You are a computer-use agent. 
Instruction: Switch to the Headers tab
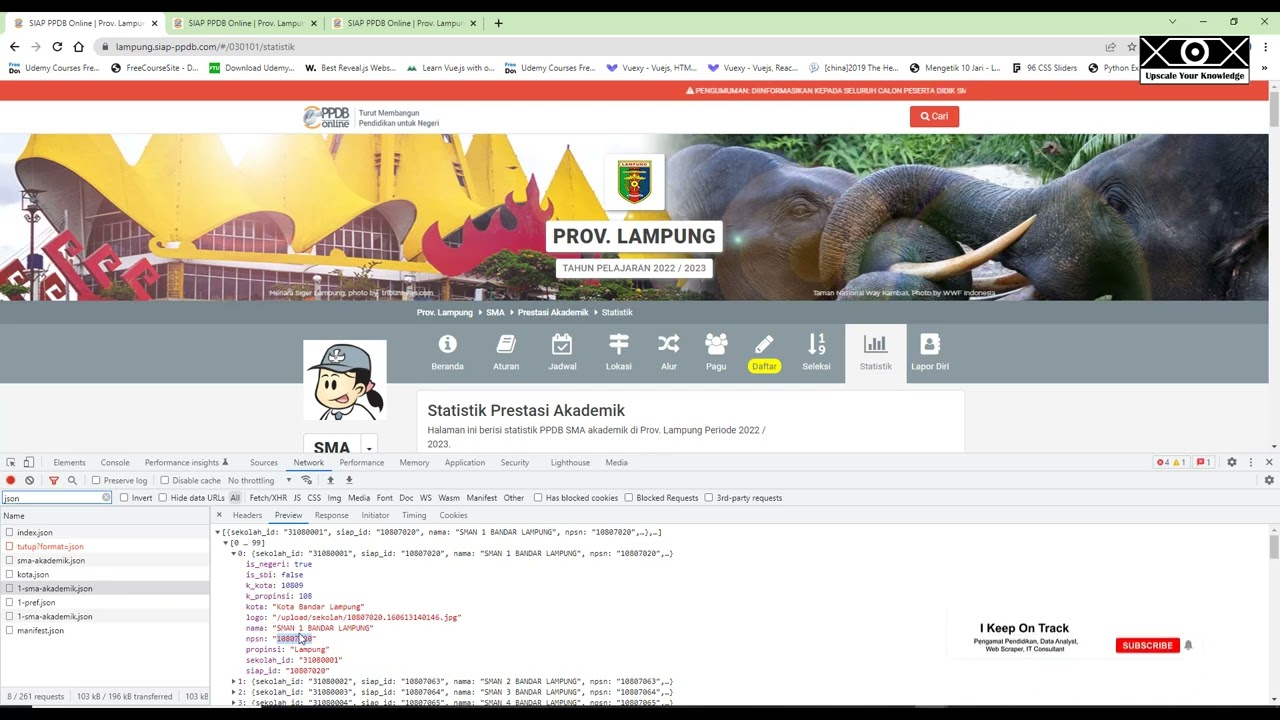click(x=247, y=516)
